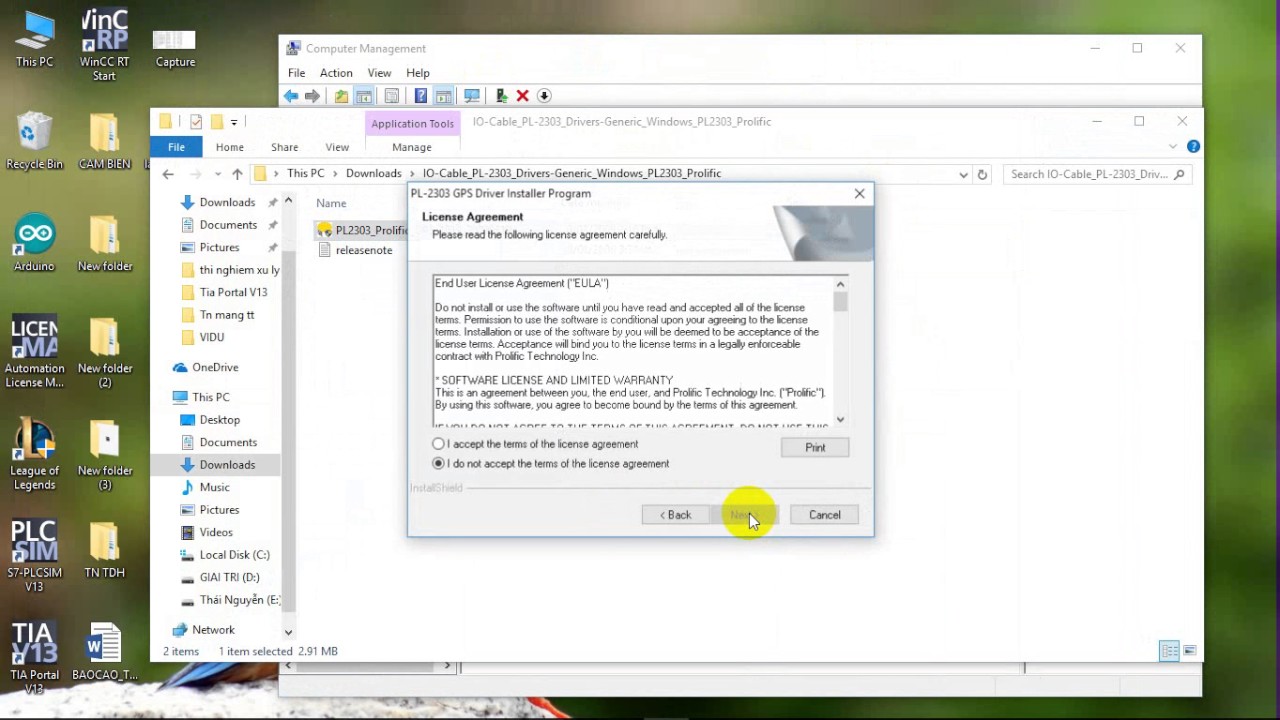Viewport: 1280px width, 720px height.
Task: Open the File menu in Computer Management
Action: click(297, 73)
